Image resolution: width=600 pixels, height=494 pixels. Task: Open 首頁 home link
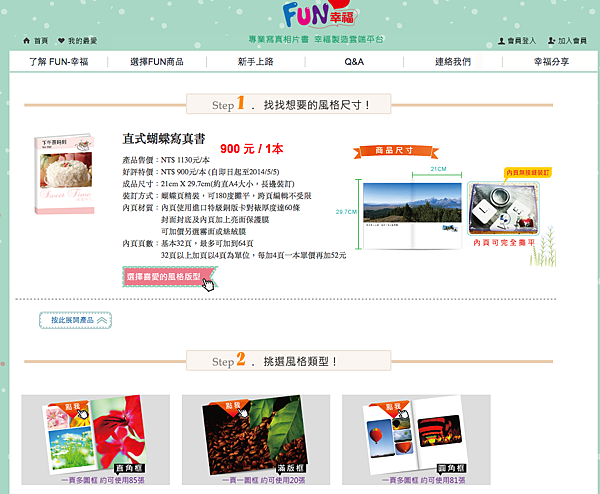point(41,41)
